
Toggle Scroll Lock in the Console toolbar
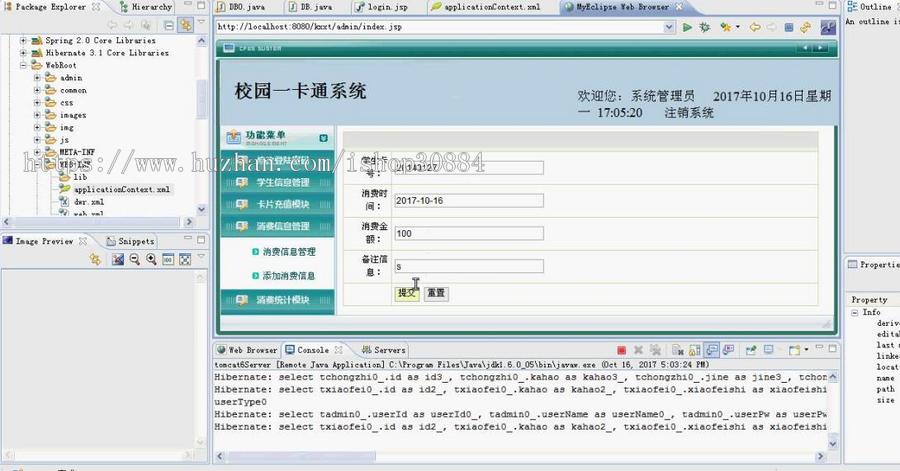(695, 350)
